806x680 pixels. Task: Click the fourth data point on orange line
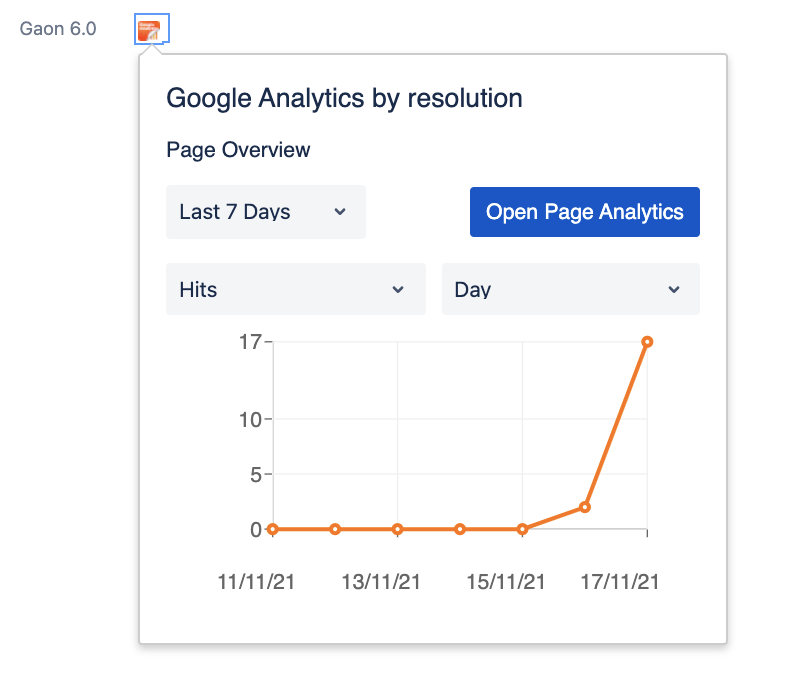[x=460, y=529]
